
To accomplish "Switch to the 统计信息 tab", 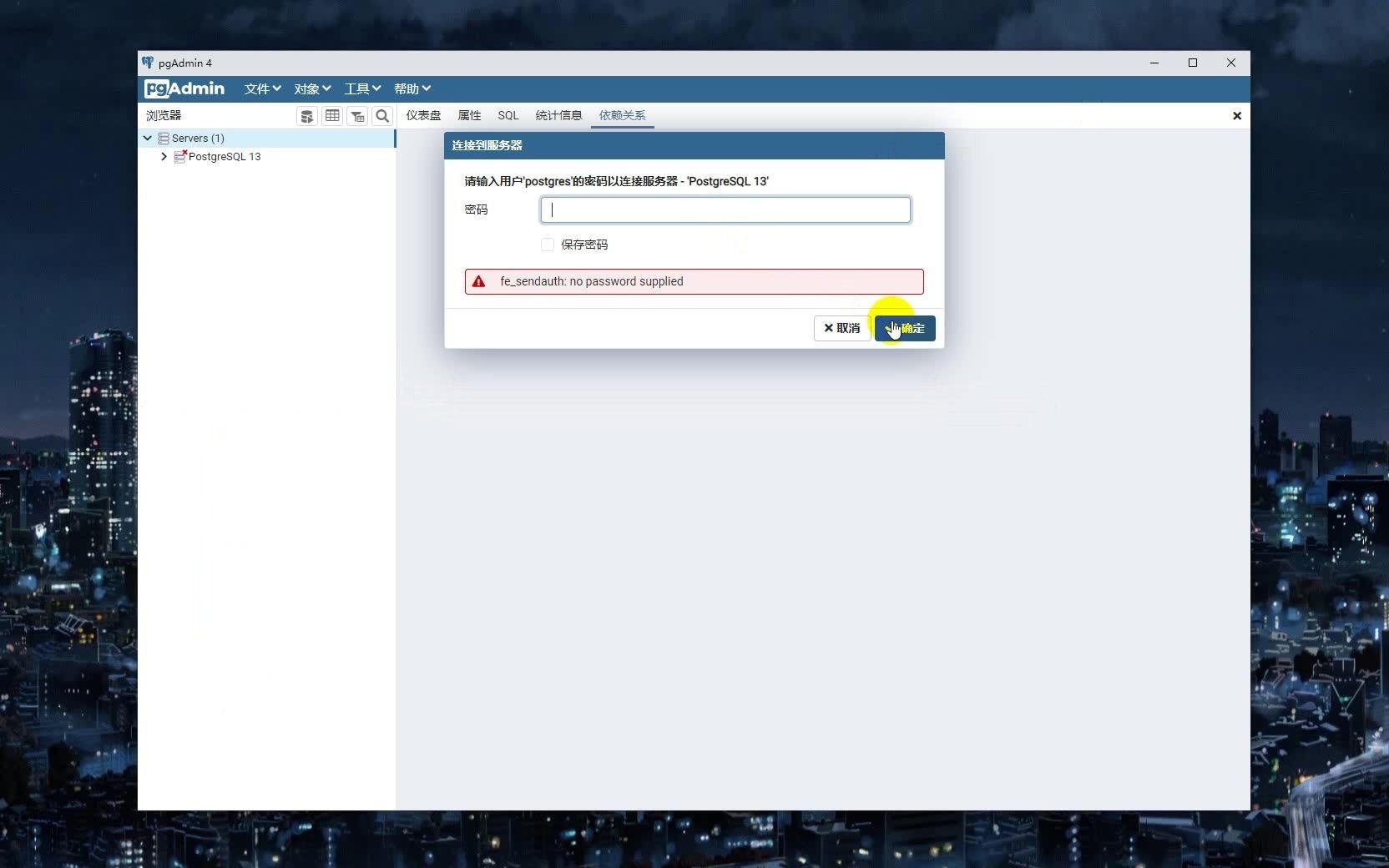I will (x=558, y=116).
